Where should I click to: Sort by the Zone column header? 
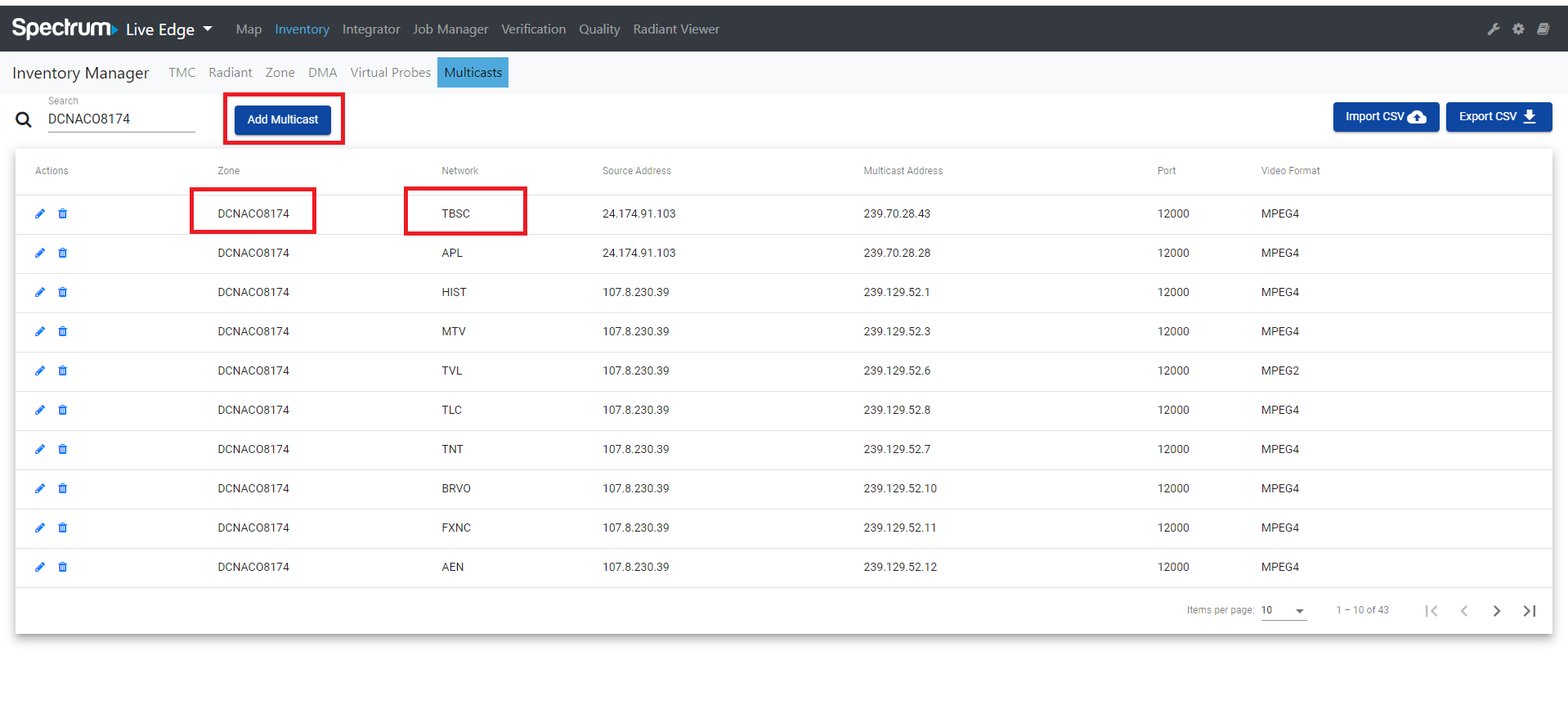pos(229,171)
